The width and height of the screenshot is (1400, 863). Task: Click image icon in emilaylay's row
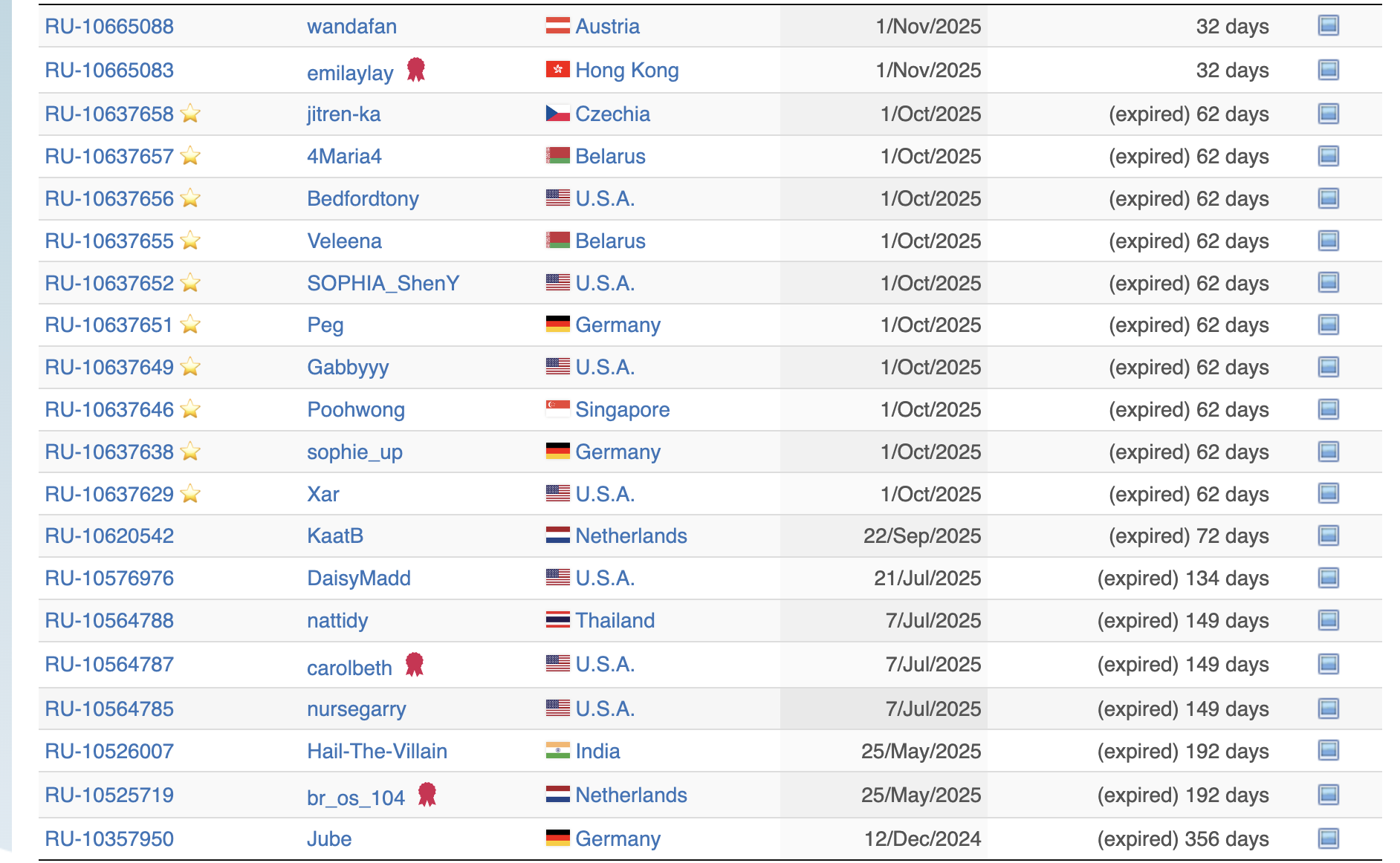[1328, 70]
